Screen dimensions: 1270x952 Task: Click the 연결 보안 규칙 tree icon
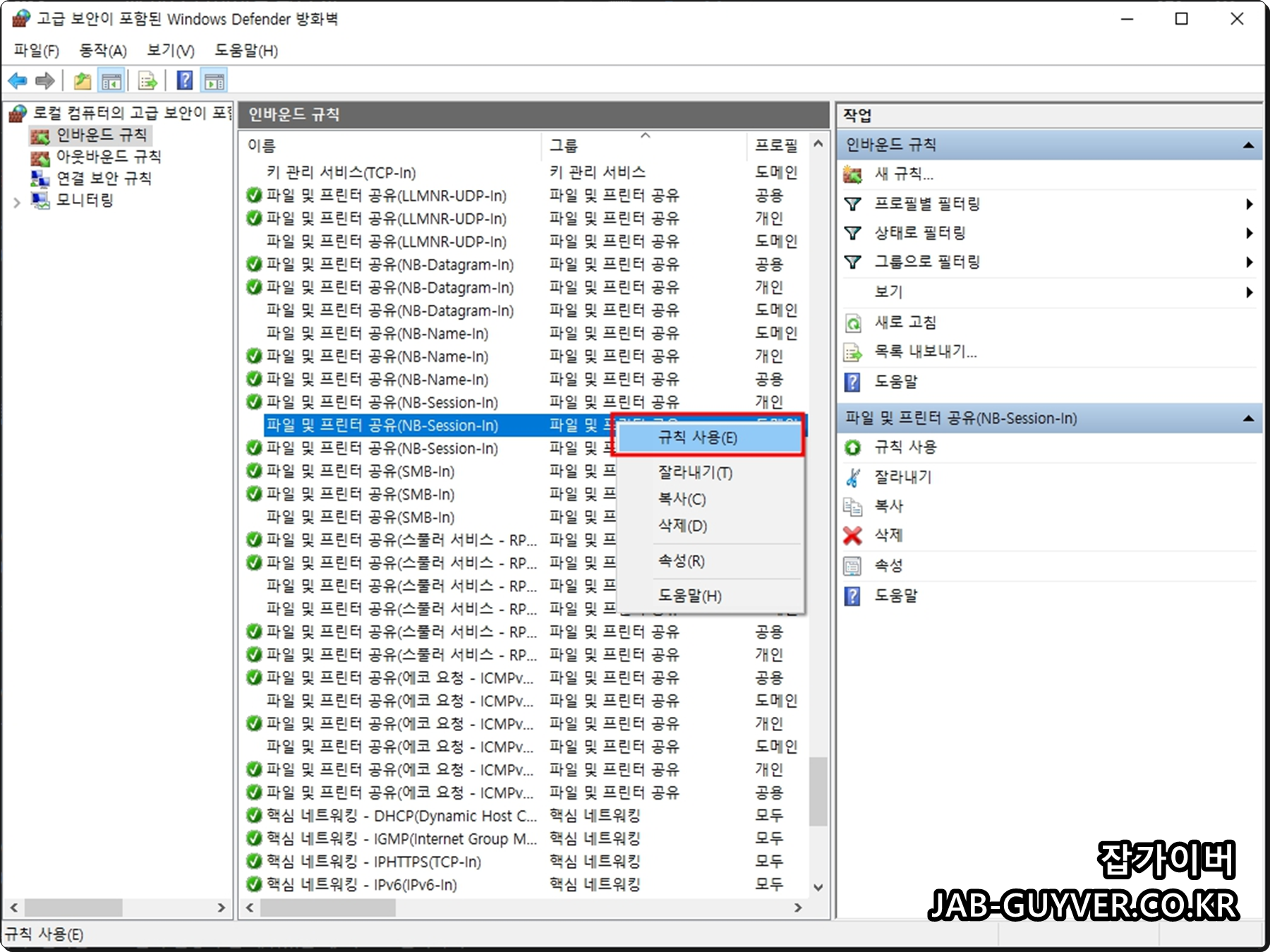(40, 179)
